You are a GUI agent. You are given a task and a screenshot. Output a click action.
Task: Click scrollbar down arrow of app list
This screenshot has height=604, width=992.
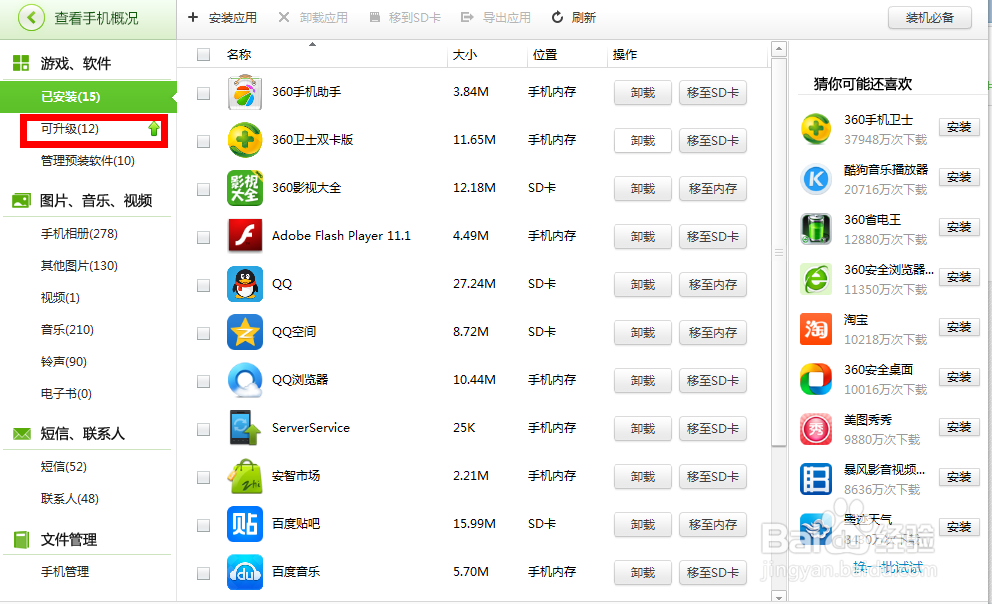779,596
